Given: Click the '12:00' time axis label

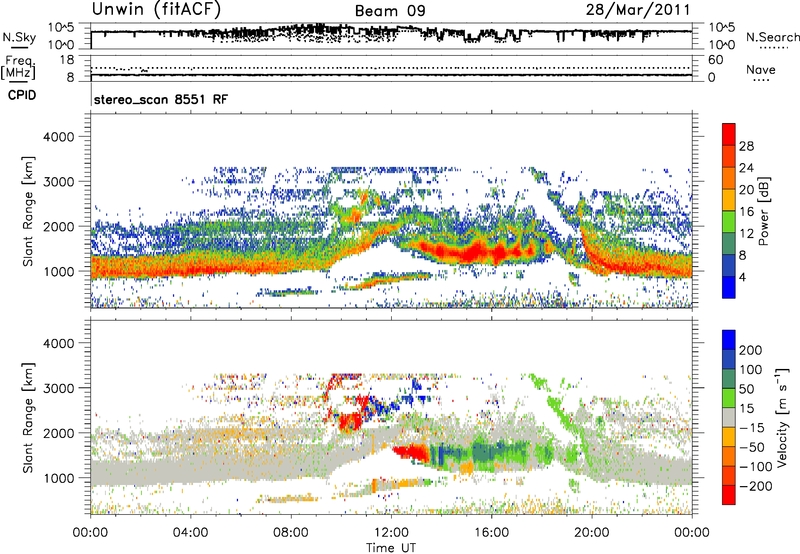Looking at the screenshot, I should click(x=391, y=533).
